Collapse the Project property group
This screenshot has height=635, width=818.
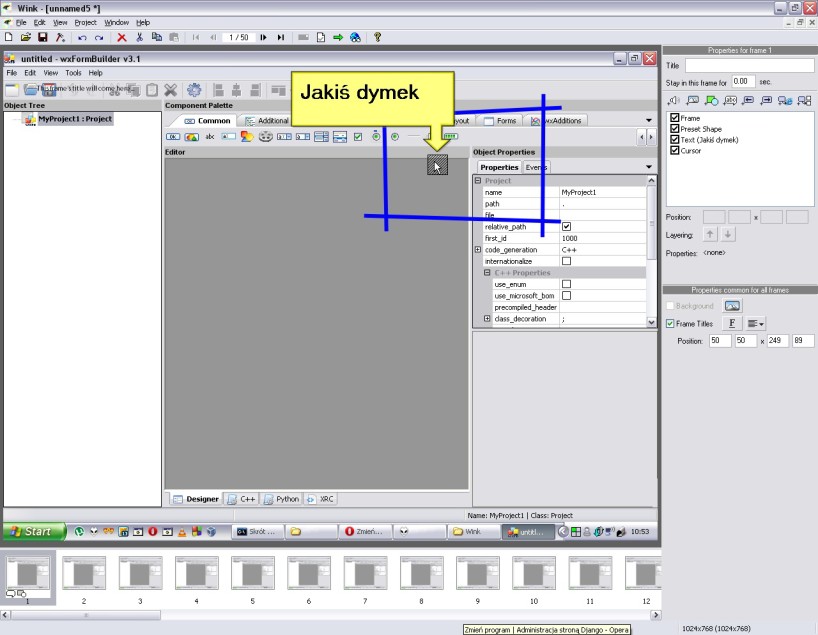[x=478, y=181]
